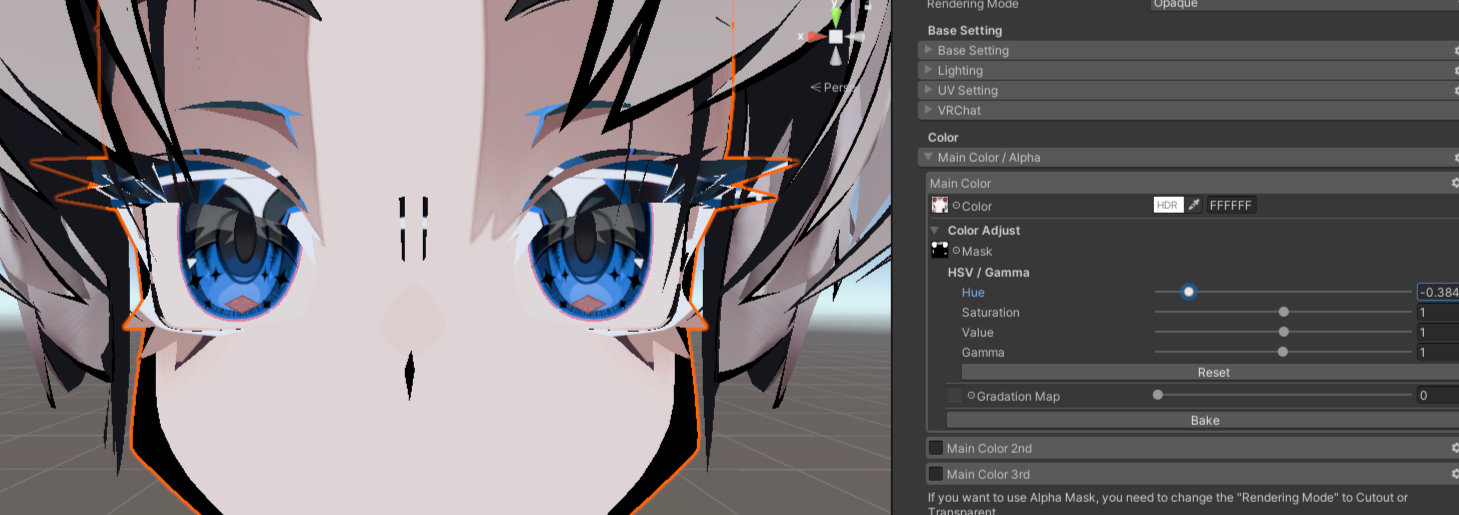The height and width of the screenshot is (515, 1459).
Task: Click the gray cone right of gizmo cube
Action: pos(856,37)
